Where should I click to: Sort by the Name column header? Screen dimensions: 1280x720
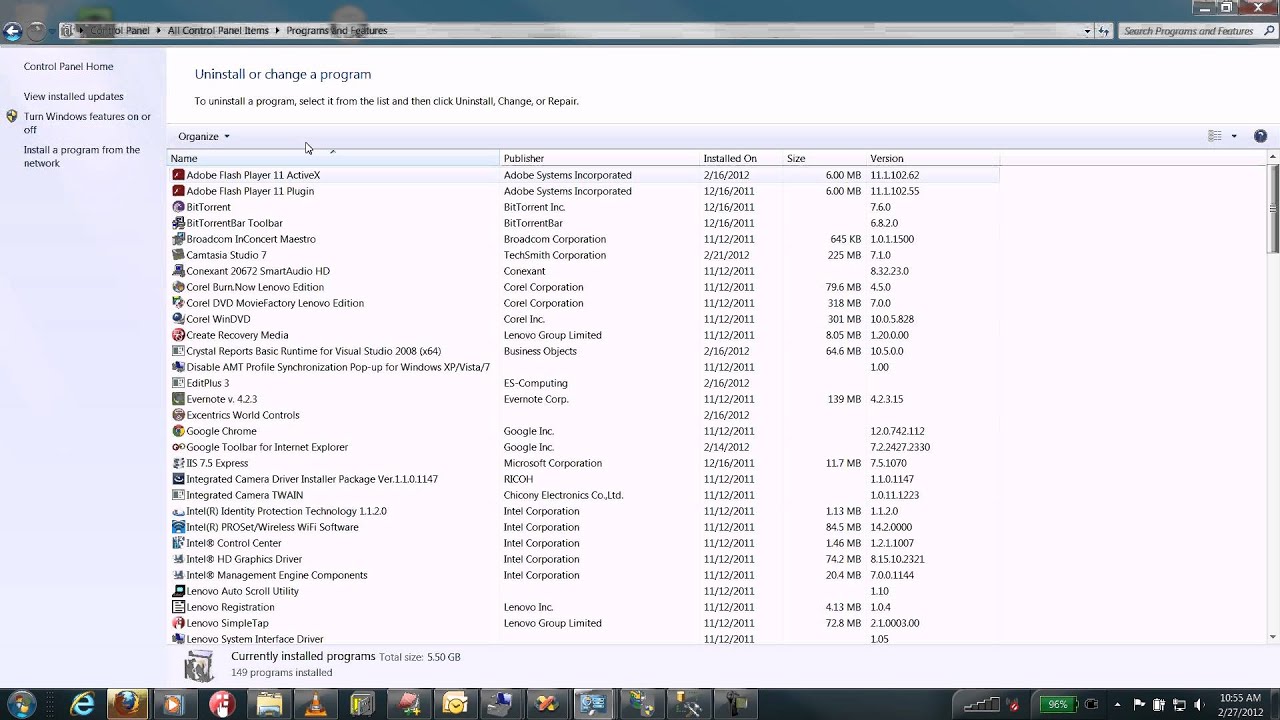333,158
